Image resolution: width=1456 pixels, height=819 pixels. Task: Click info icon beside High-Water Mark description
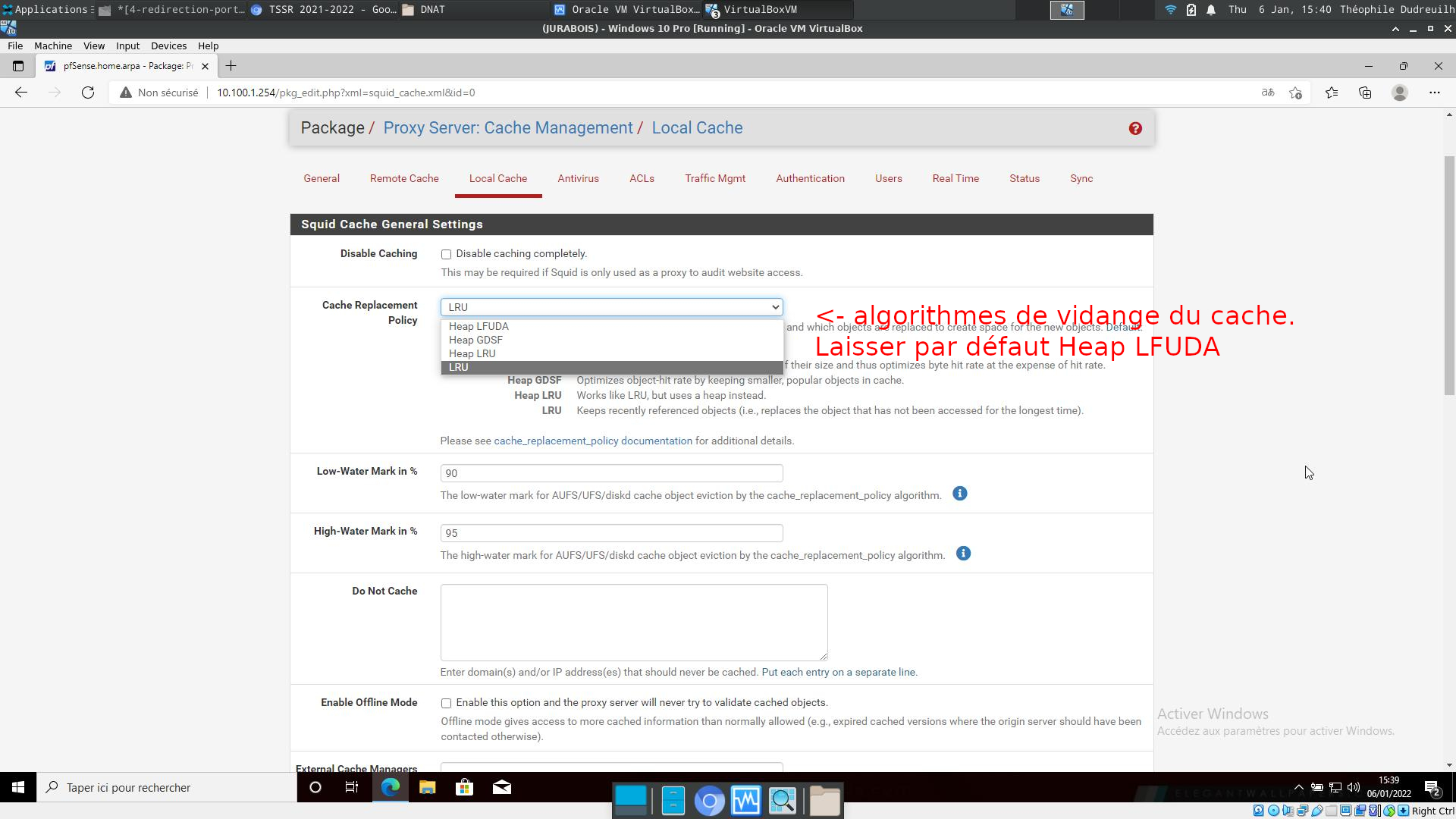coord(963,554)
